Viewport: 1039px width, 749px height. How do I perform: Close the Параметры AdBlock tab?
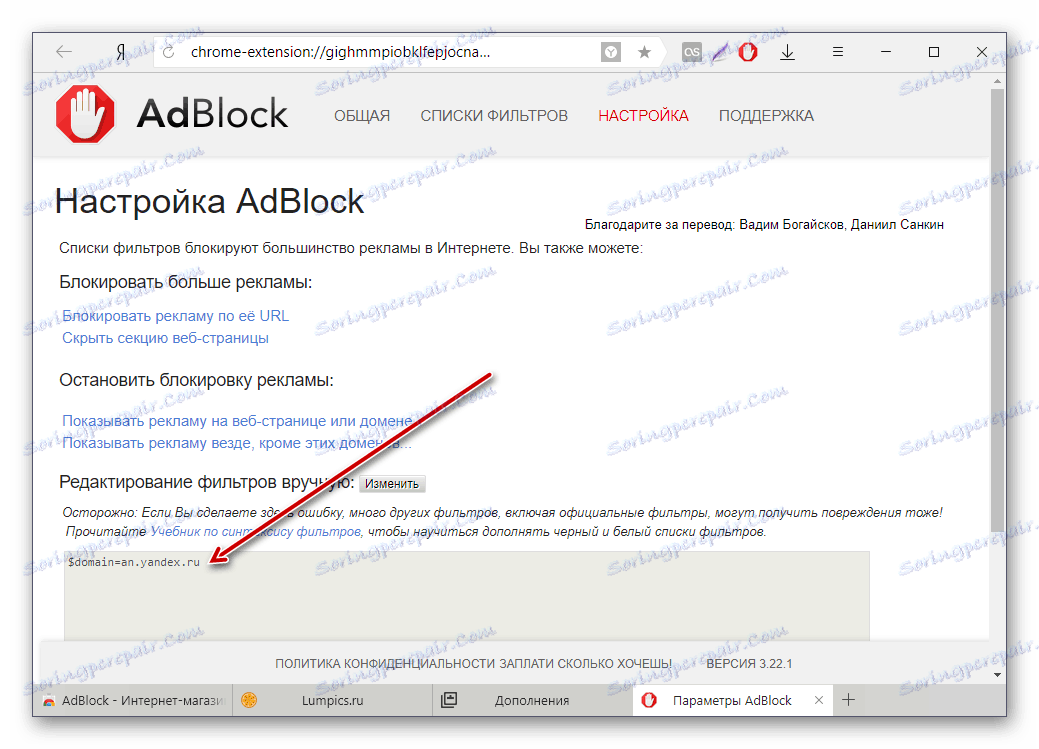coord(819,700)
